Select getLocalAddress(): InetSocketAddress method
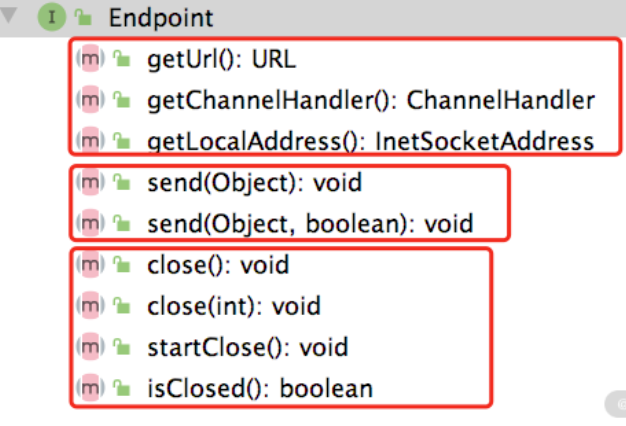Viewport: 626px width, 426px height. click(370, 141)
